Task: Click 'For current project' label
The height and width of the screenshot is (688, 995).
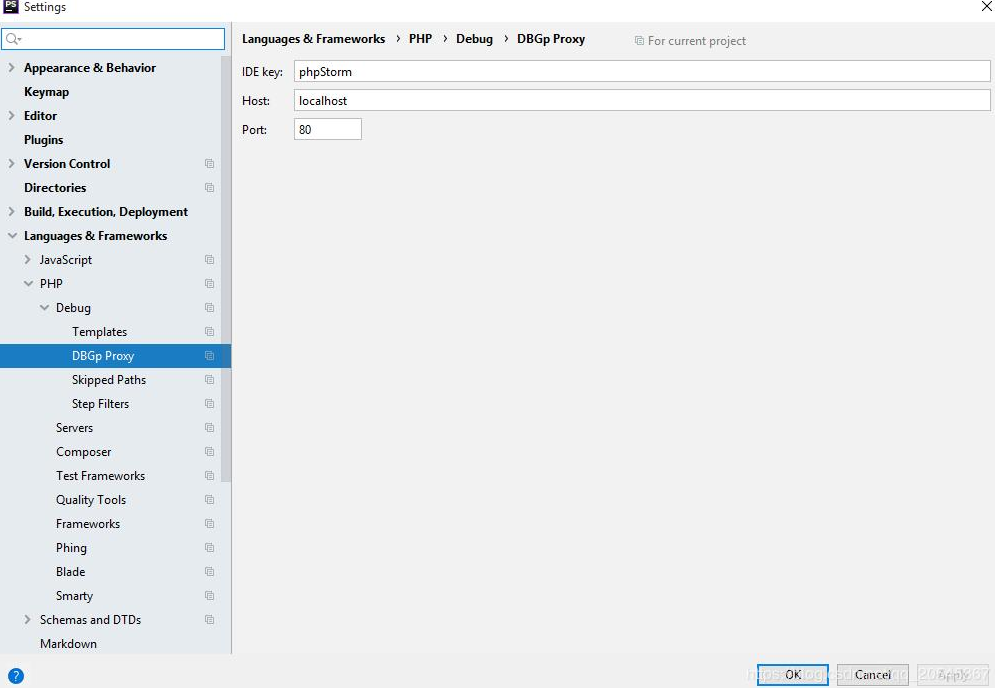Action: click(x=697, y=41)
